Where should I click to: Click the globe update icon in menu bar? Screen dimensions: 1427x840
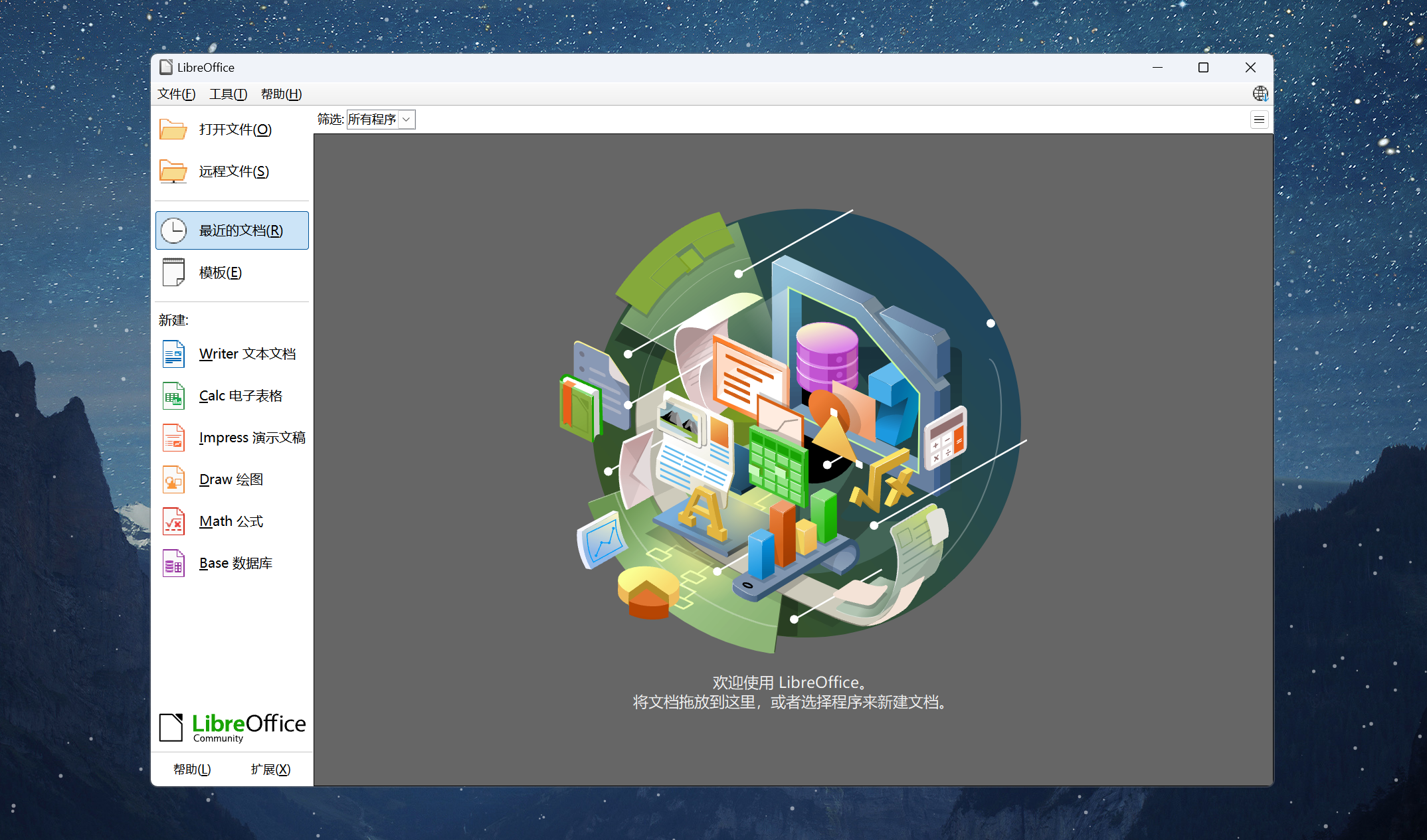[x=1260, y=94]
